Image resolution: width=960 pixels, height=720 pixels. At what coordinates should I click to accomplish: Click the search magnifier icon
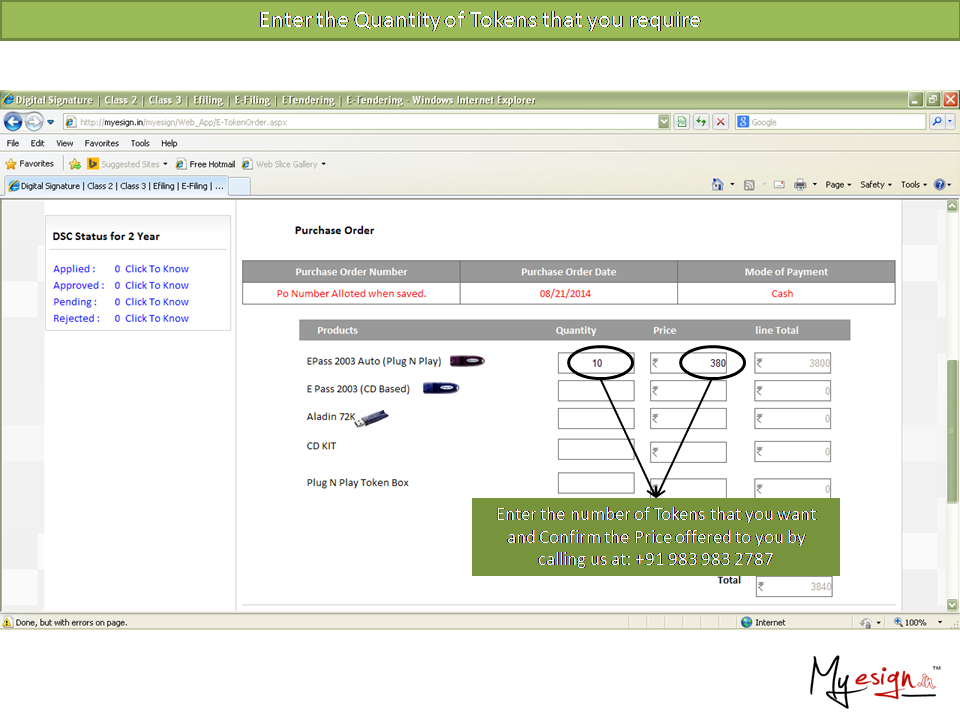coord(937,122)
